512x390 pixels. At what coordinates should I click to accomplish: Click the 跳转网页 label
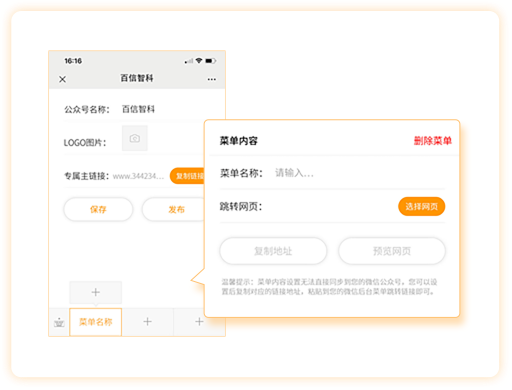(241, 207)
